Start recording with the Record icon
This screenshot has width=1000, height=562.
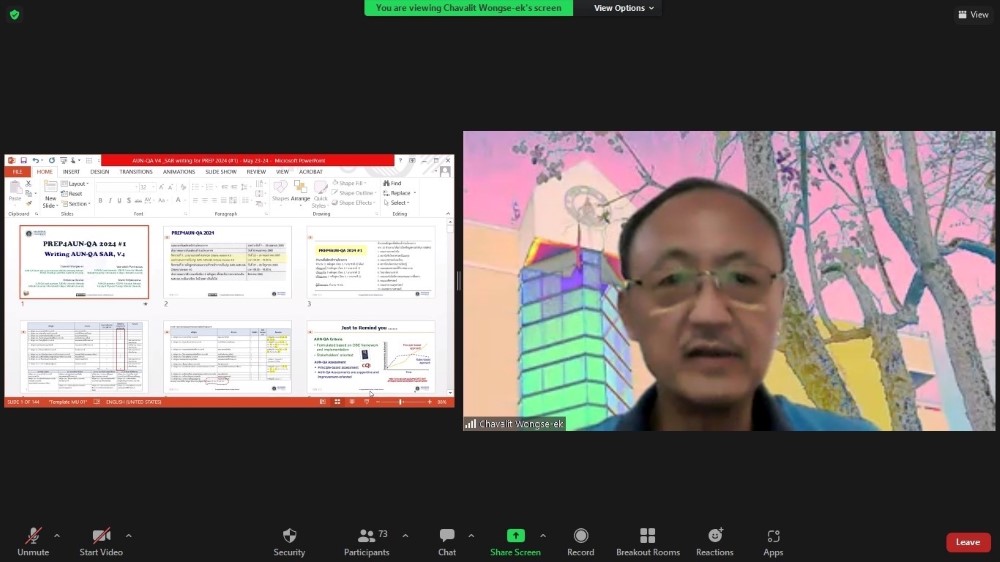pos(581,536)
